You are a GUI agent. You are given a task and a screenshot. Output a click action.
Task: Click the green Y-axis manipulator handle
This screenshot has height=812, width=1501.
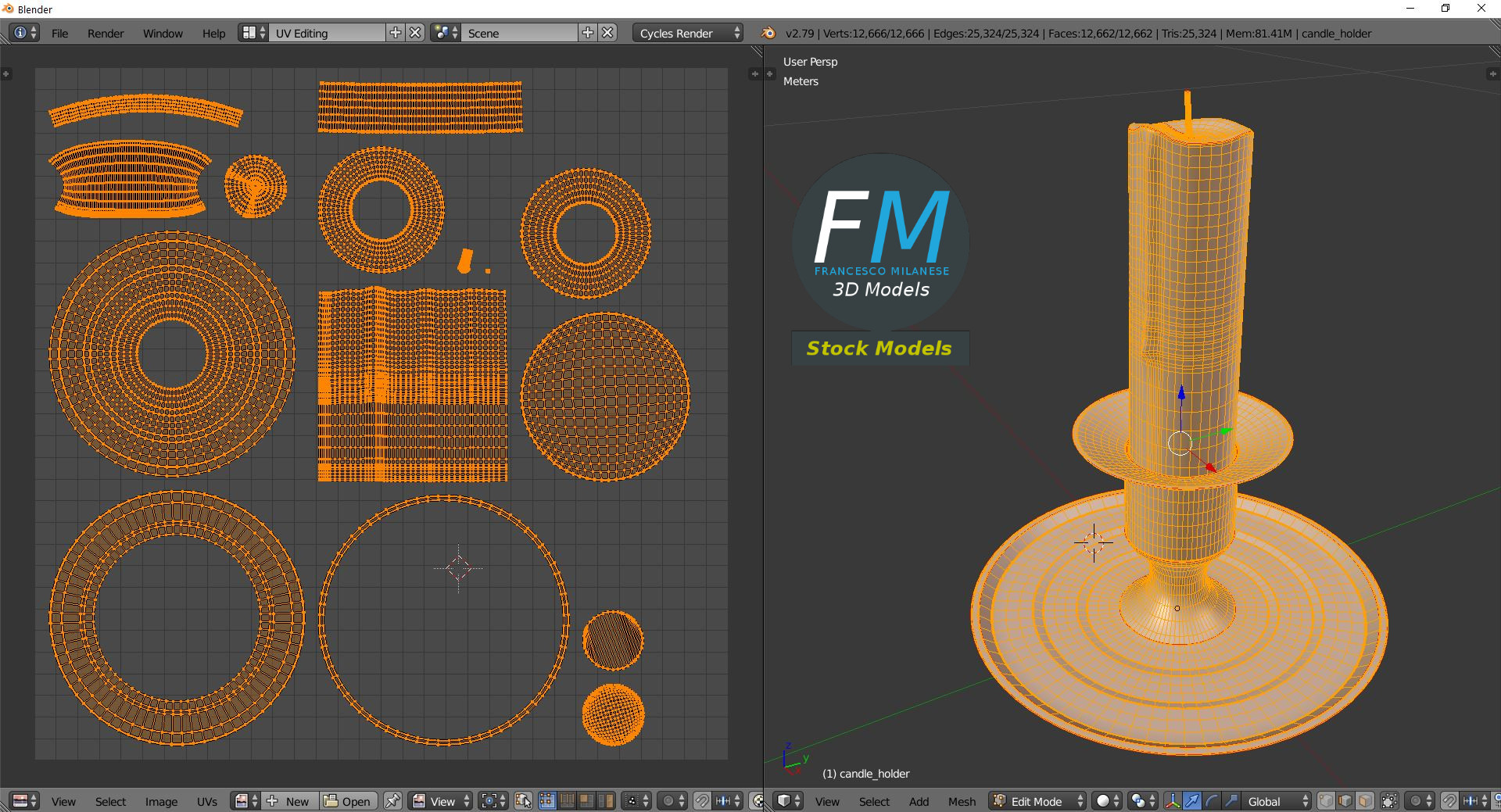[x=1226, y=431]
